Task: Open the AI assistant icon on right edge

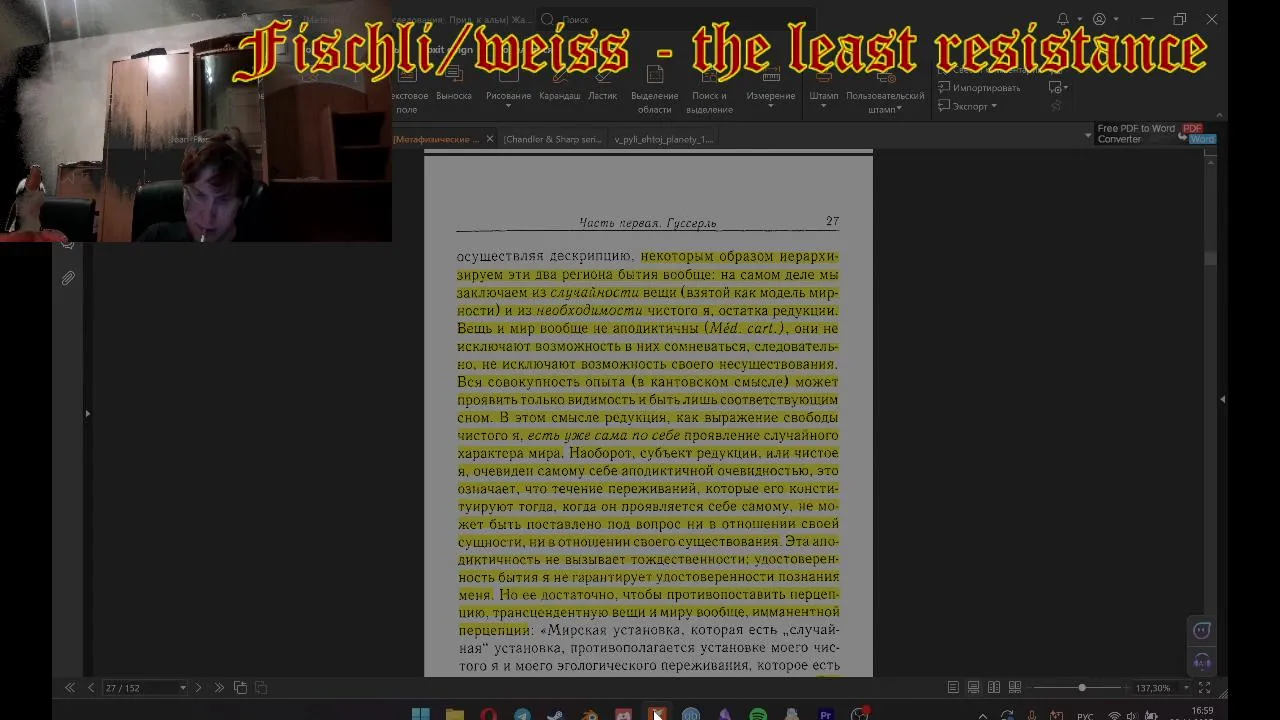Action: pyautogui.click(x=1202, y=630)
